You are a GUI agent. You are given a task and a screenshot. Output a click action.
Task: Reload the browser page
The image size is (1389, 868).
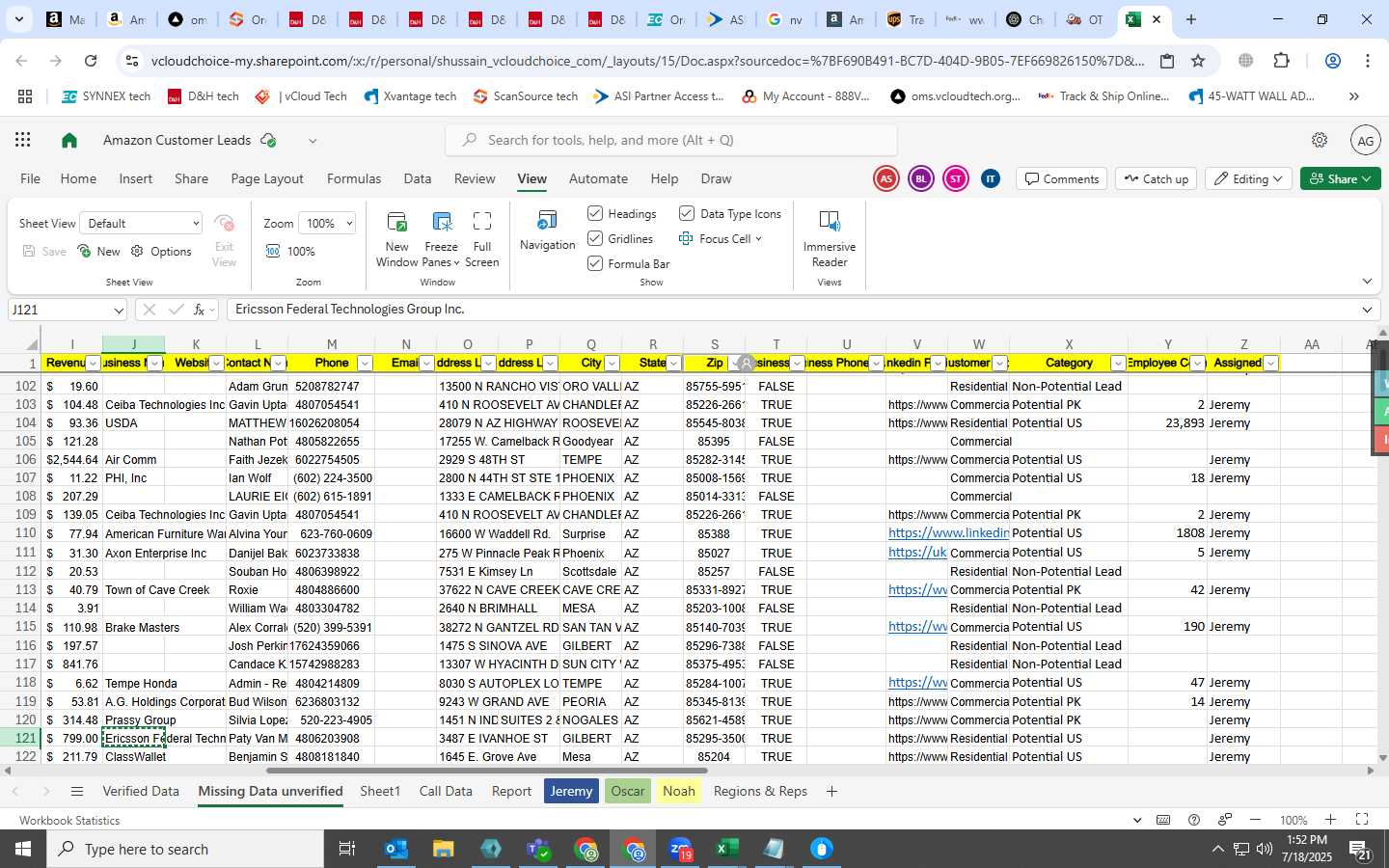coord(91,61)
